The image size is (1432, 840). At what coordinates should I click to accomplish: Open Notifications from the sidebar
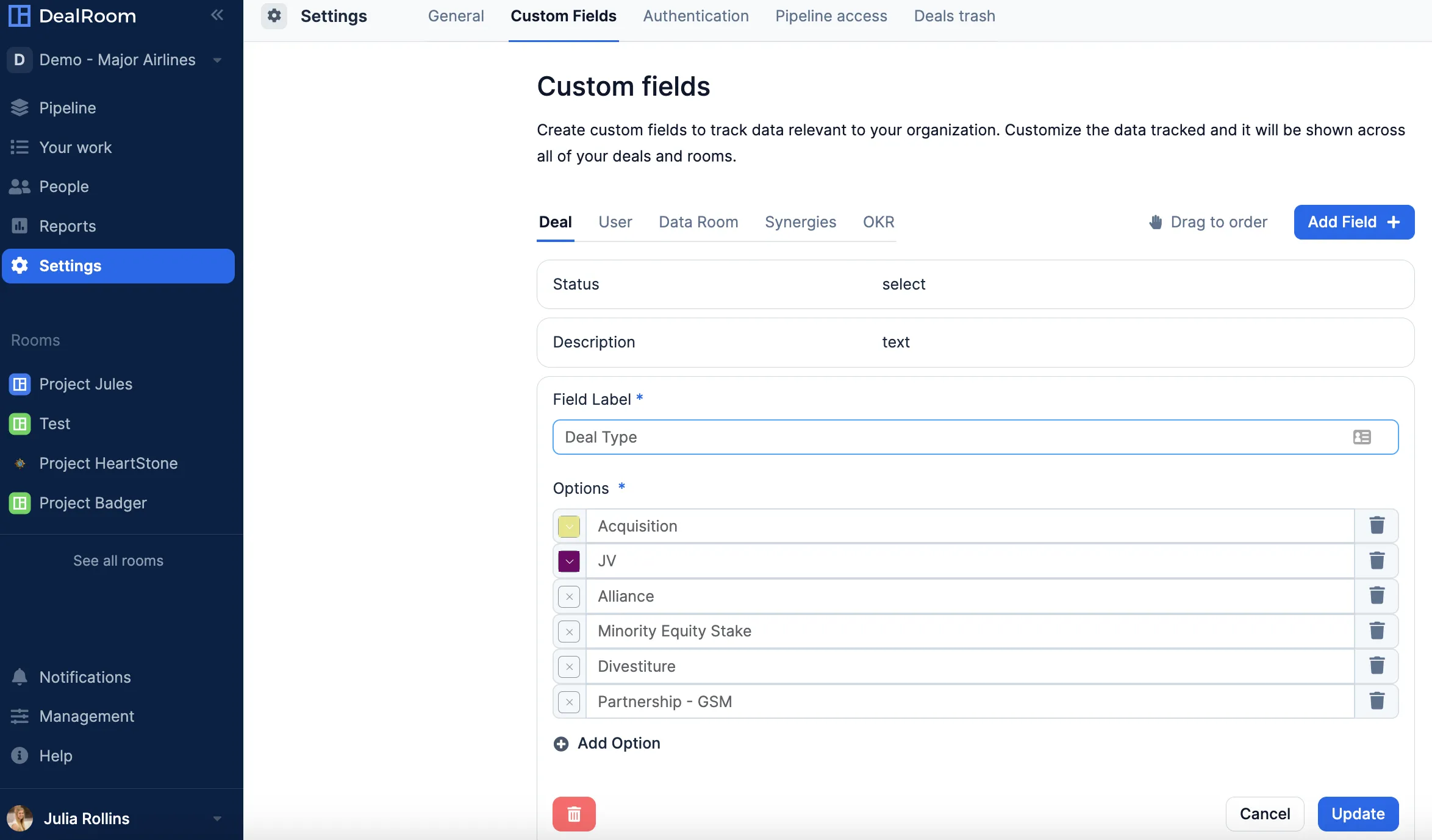[x=85, y=677]
